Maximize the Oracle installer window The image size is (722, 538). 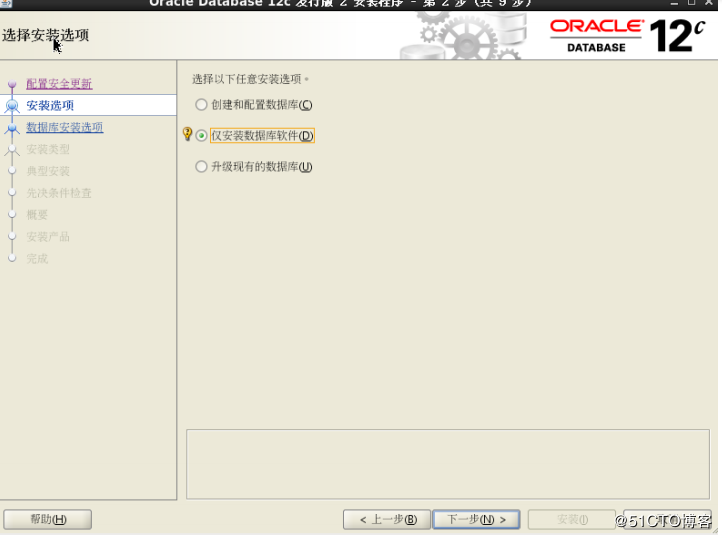(x=691, y=3)
